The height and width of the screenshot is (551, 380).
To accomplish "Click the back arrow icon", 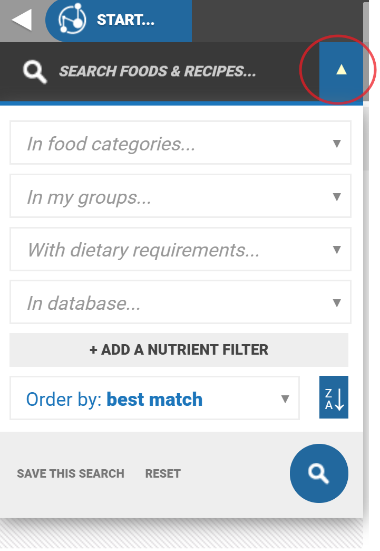I will pyautogui.click(x=22, y=20).
